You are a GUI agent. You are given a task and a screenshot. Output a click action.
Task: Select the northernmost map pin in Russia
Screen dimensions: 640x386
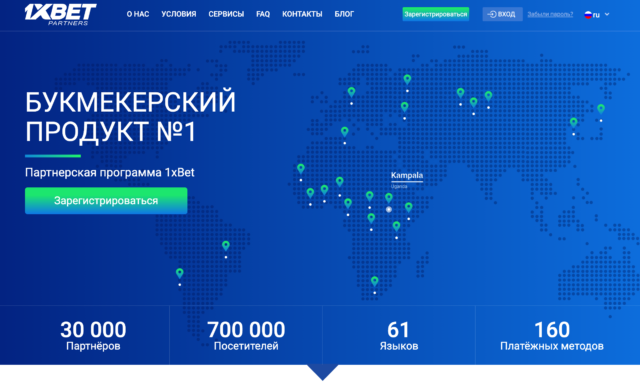407,79
